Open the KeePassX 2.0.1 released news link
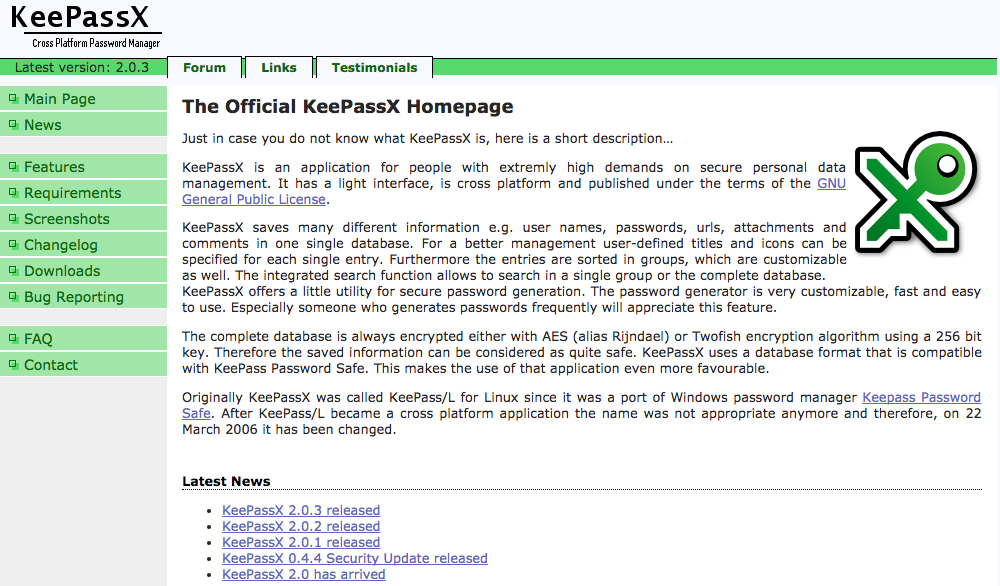 [x=301, y=542]
